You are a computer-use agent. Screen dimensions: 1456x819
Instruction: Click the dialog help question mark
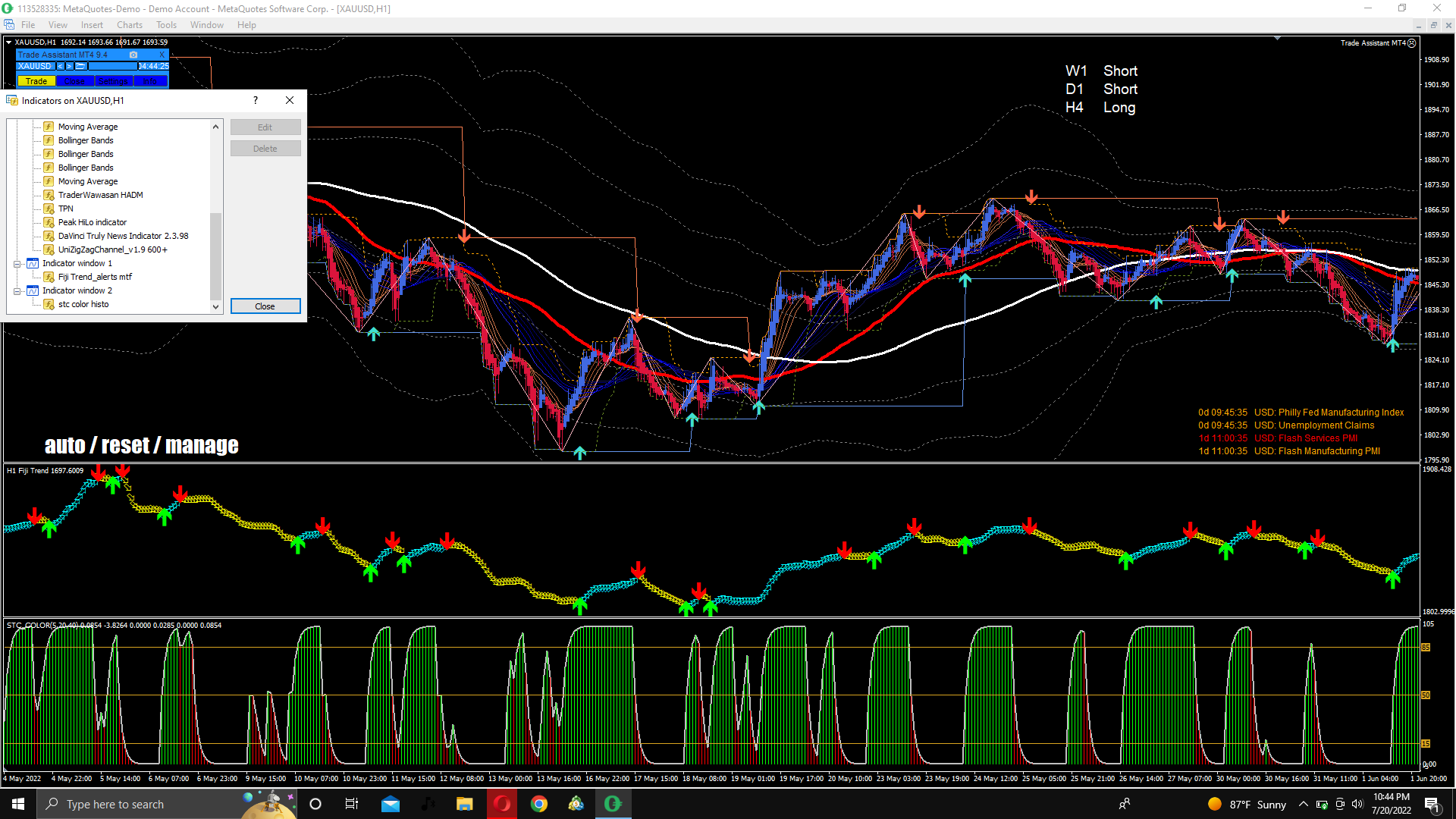[256, 100]
